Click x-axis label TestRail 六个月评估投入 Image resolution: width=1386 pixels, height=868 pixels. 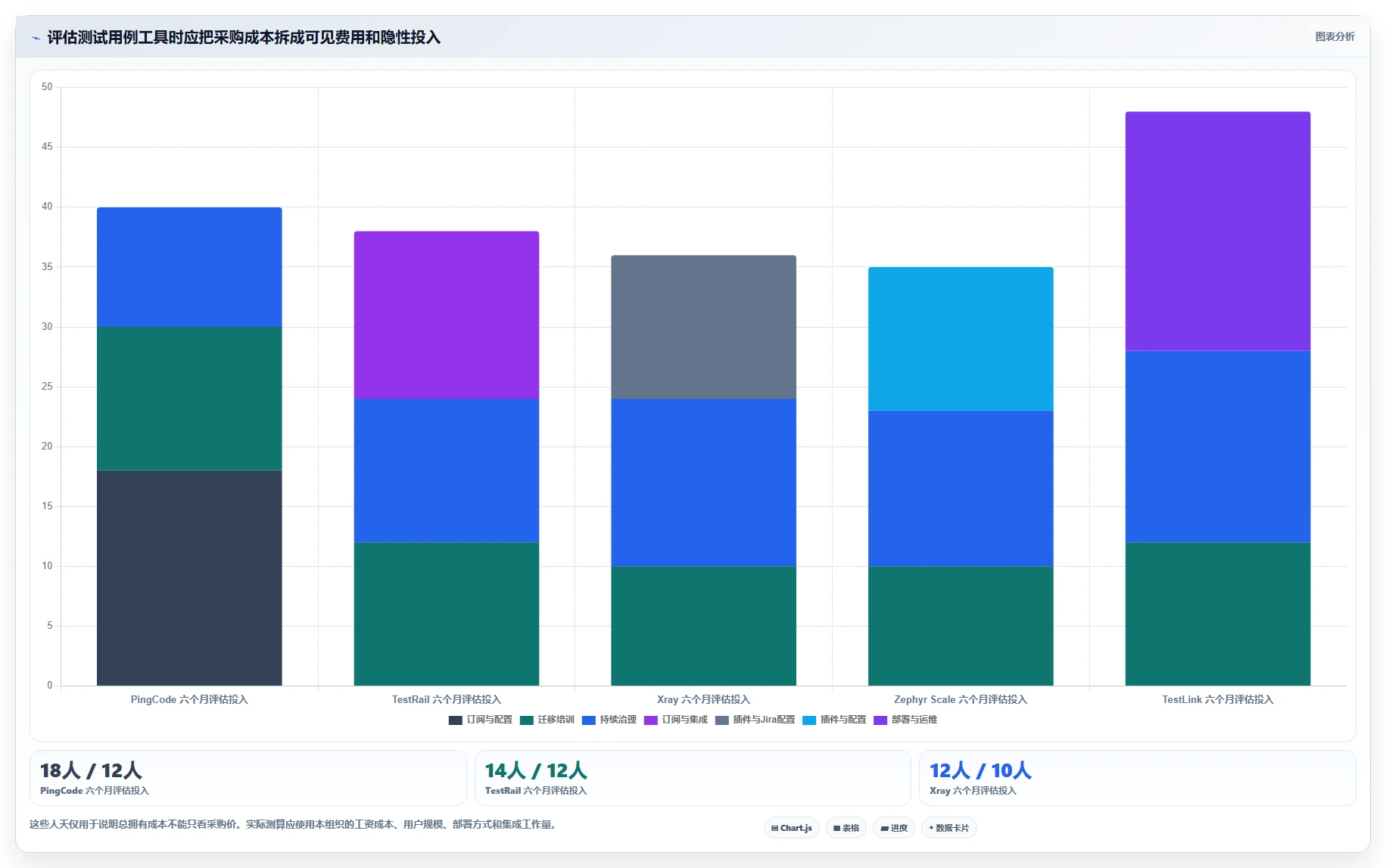click(447, 699)
